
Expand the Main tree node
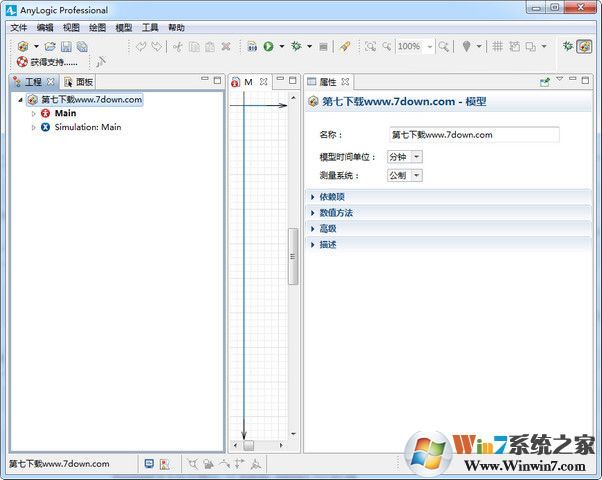coord(33,114)
